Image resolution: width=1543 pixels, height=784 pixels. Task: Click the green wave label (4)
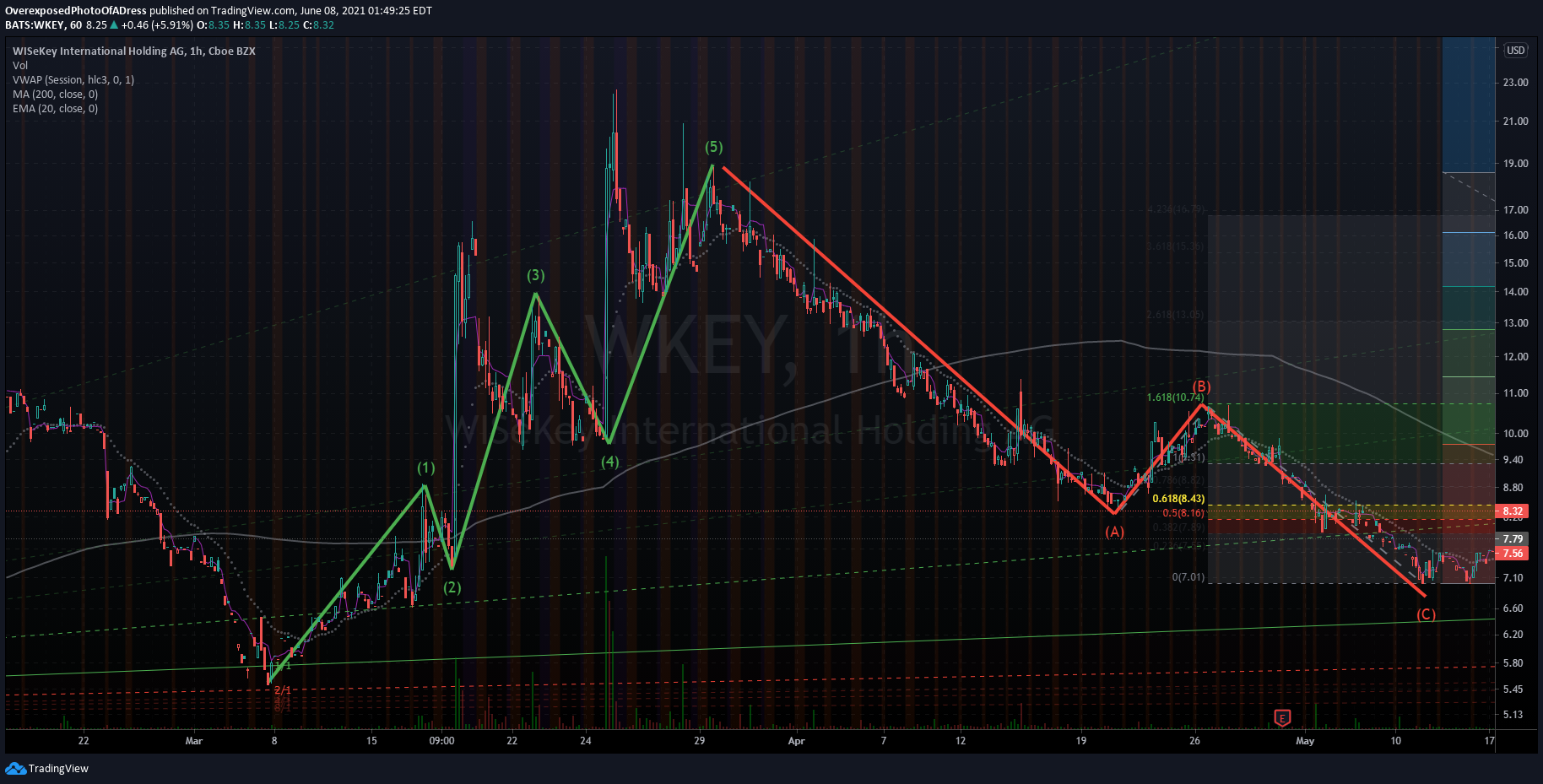pos(609,462)
